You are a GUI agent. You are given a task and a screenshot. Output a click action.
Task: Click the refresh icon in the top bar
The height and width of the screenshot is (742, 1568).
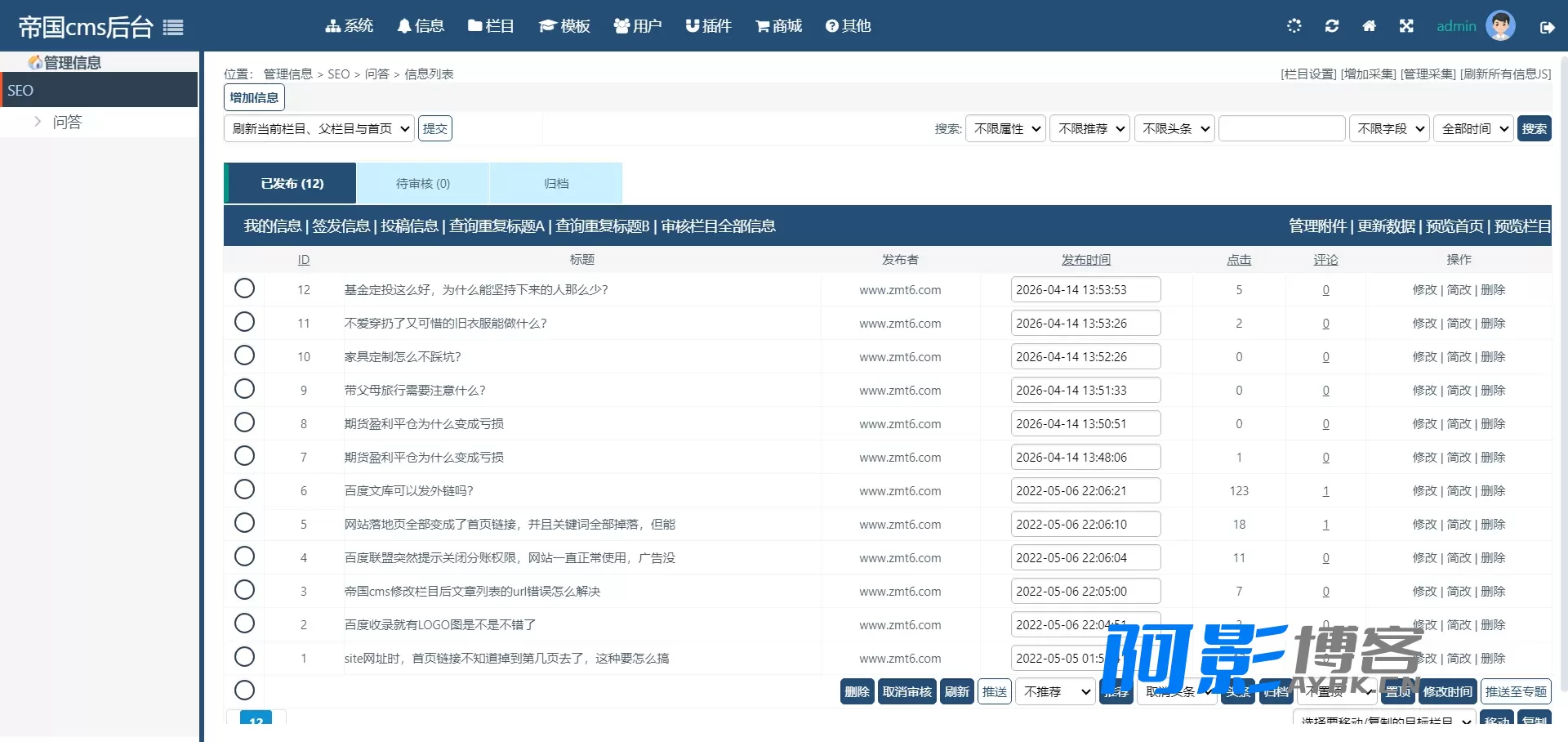(x=1332, y=26)
